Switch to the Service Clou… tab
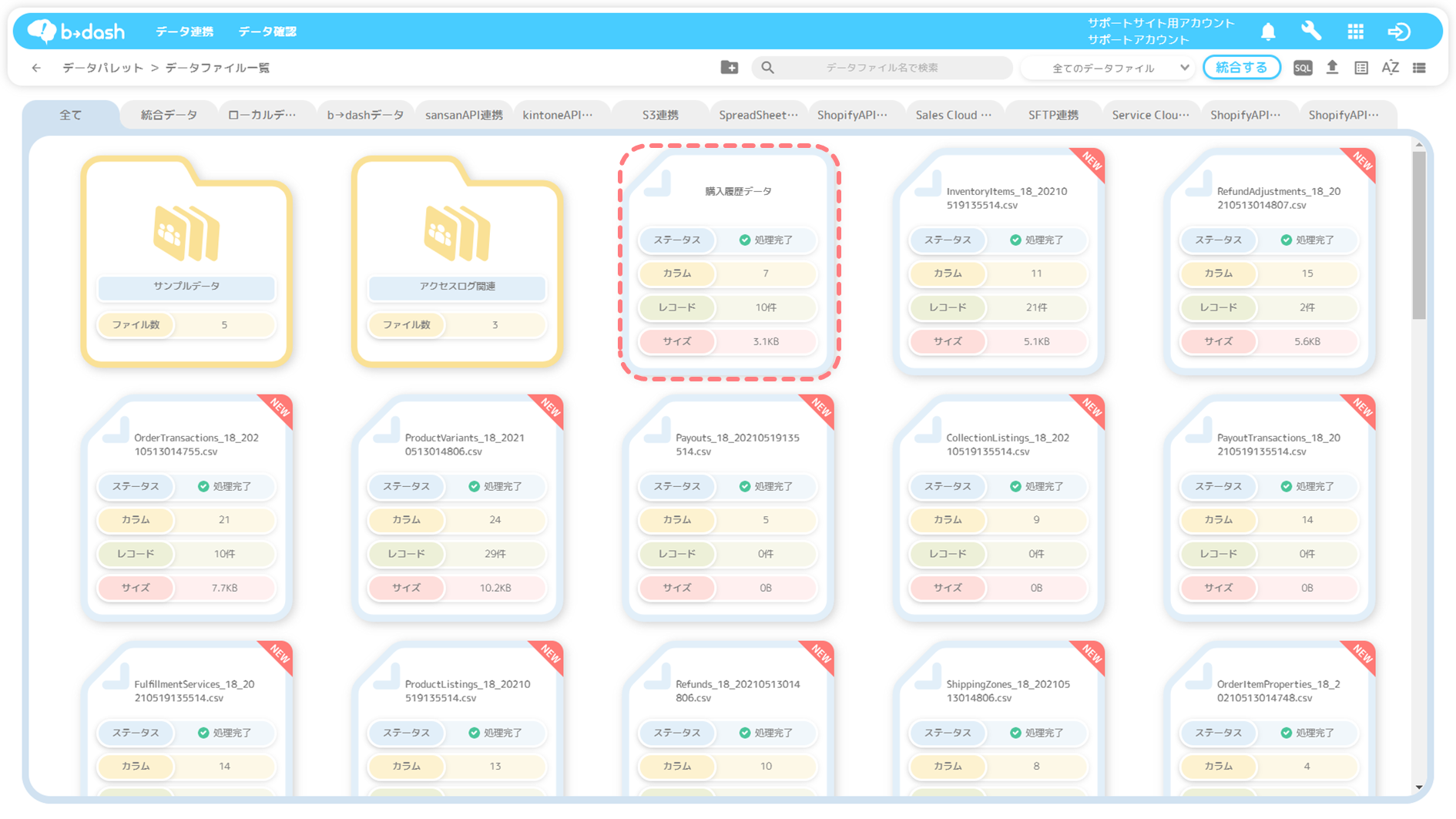Screen dimensions: 1456x819 pyautogui.click(x=1151, y=115)
